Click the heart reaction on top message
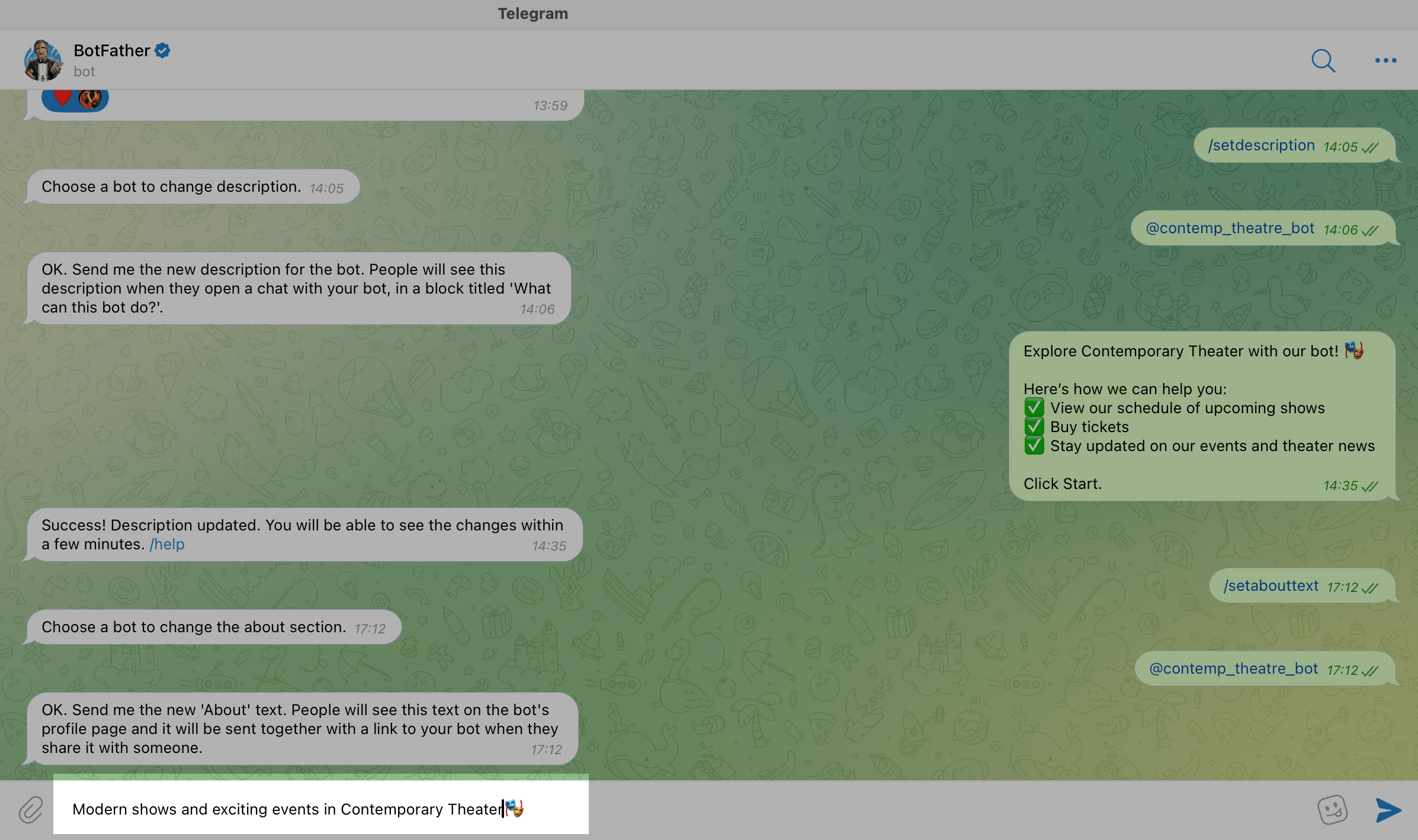The width and height of the screenshot is (1418, 840). coord(63,98)
